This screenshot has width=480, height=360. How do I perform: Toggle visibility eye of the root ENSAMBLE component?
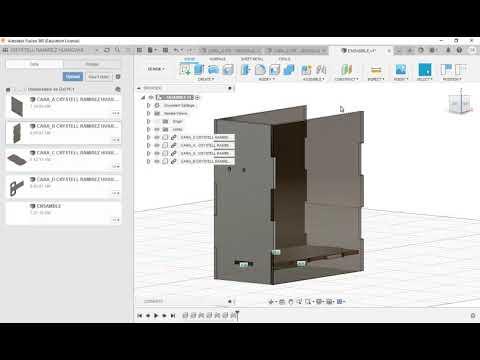point(151,97)
